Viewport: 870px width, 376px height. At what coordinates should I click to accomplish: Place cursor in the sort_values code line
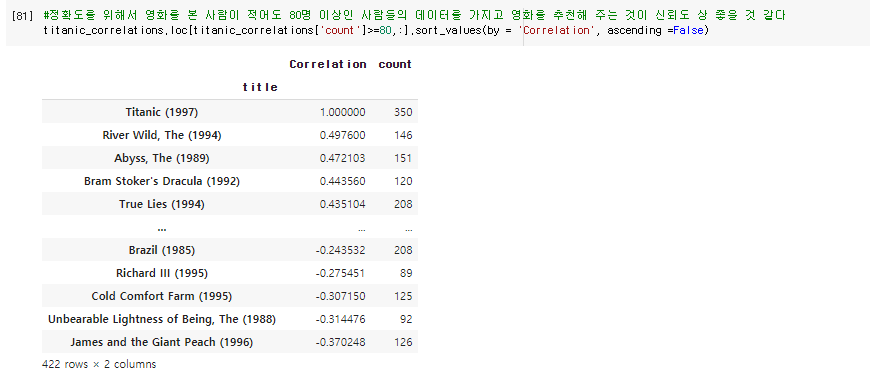click(376, 30)
